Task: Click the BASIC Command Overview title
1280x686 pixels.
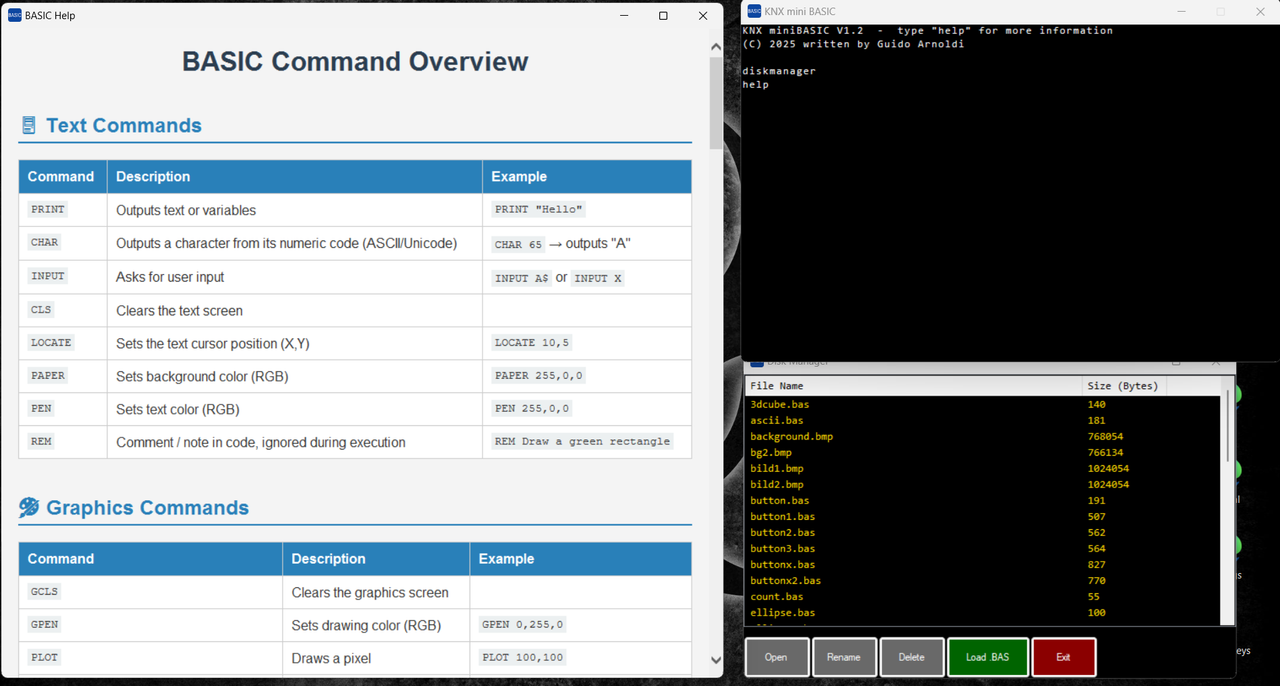Action: click(355, 61)
